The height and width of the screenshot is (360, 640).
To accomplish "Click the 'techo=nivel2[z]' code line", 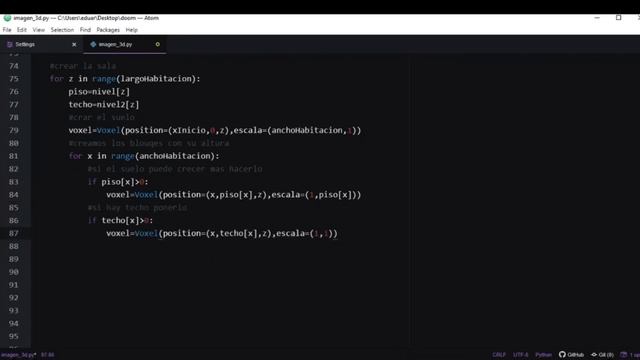I will tap(104, 104).
